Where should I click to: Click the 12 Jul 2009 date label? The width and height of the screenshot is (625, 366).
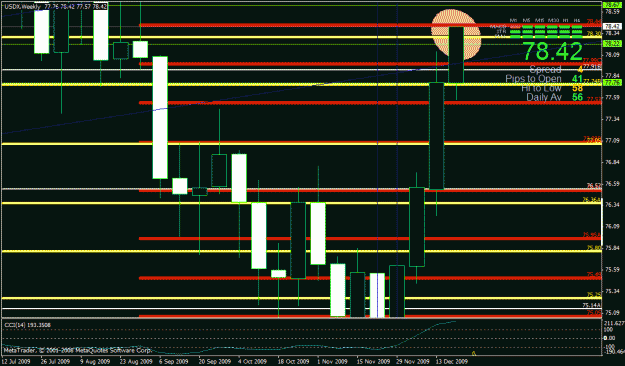tap(16, 362)
